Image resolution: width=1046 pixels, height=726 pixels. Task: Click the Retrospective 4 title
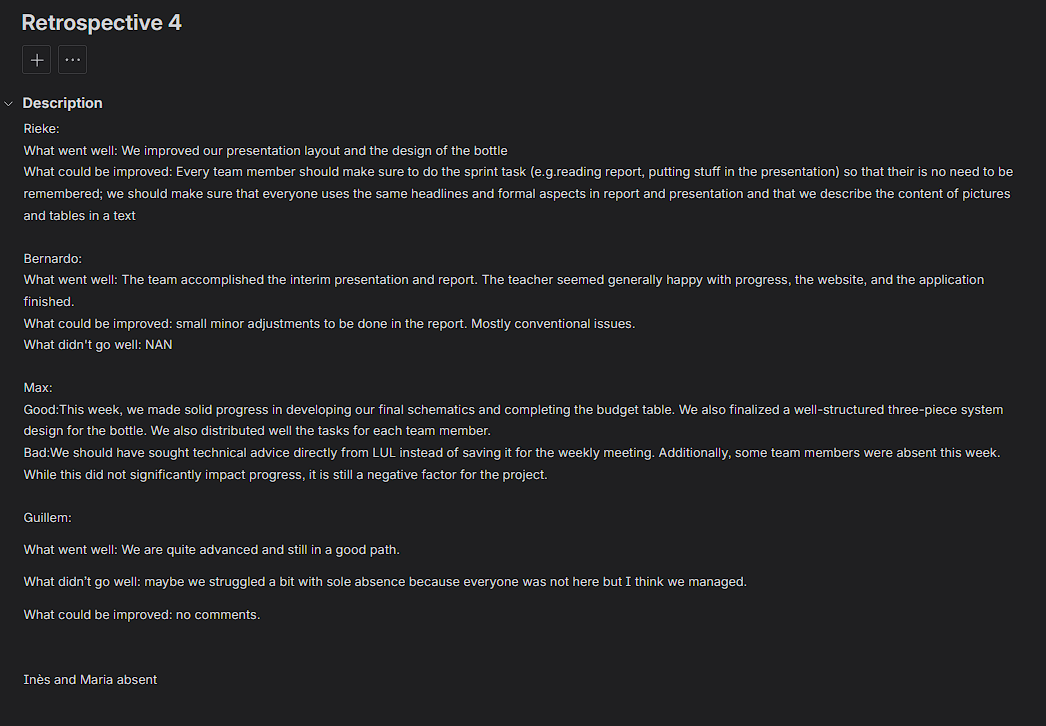(x=101, y=22)
